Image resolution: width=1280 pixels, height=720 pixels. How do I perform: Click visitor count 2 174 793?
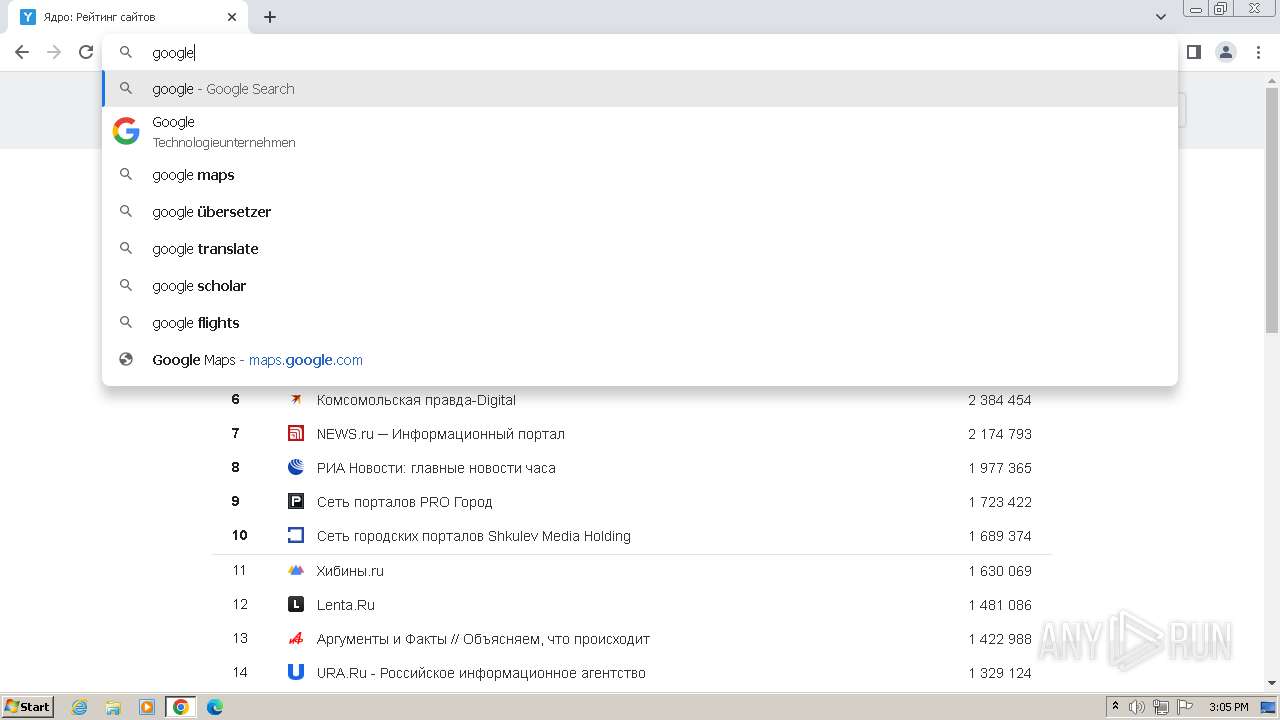999,434
